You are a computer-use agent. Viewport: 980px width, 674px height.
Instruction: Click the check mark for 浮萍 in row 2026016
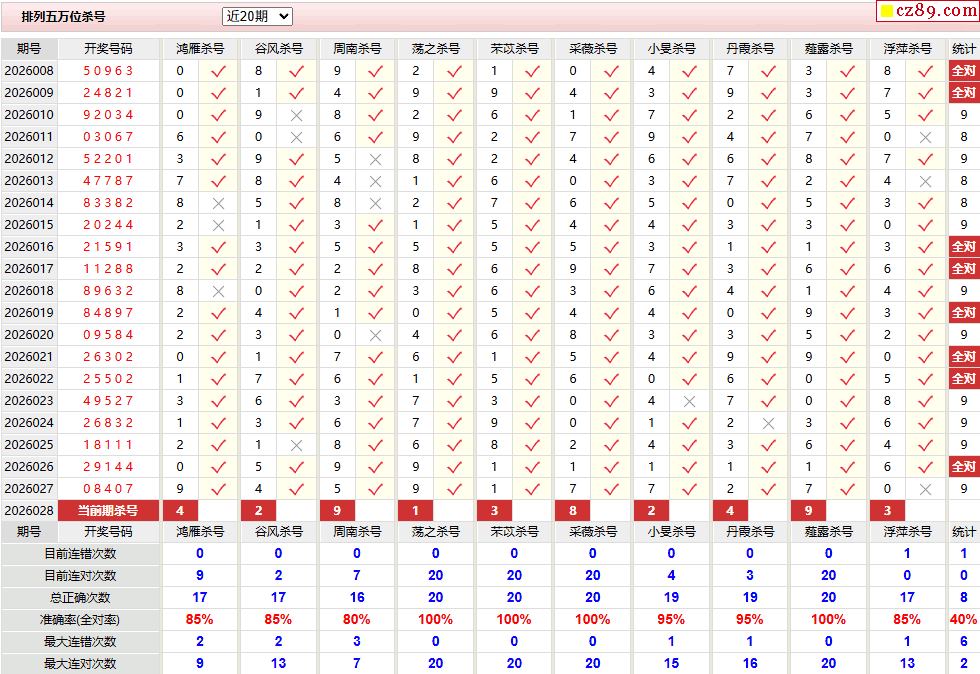click(x=926, y=247)
